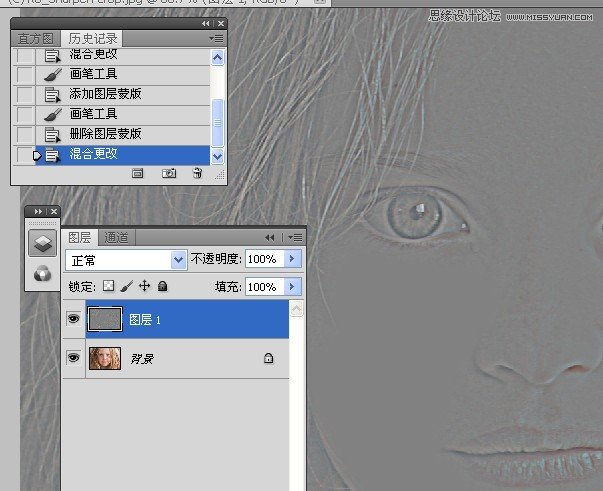Image resolution: width=603 pixels, height=491 pixels.
Task: Toggle history brush source box for top 混合更改
Action: [25, 56]
